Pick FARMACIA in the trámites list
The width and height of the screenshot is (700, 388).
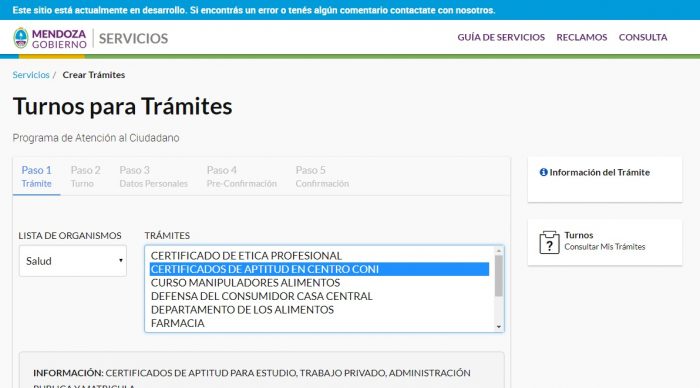[320, 323]
